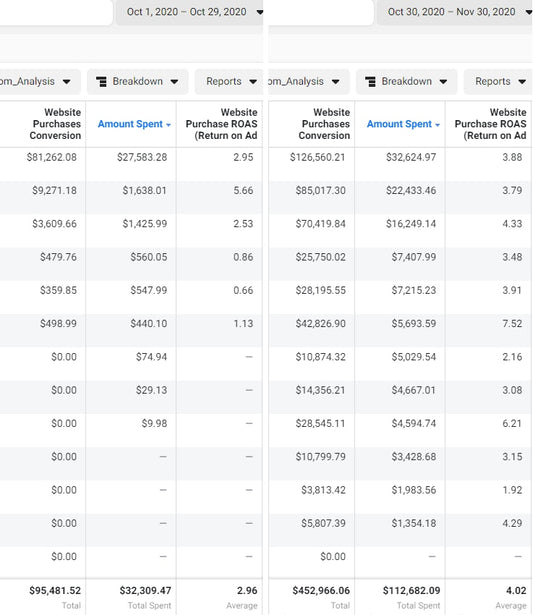Open the Oct 1 – Oct 29, 2020 date range

[190, 12]
